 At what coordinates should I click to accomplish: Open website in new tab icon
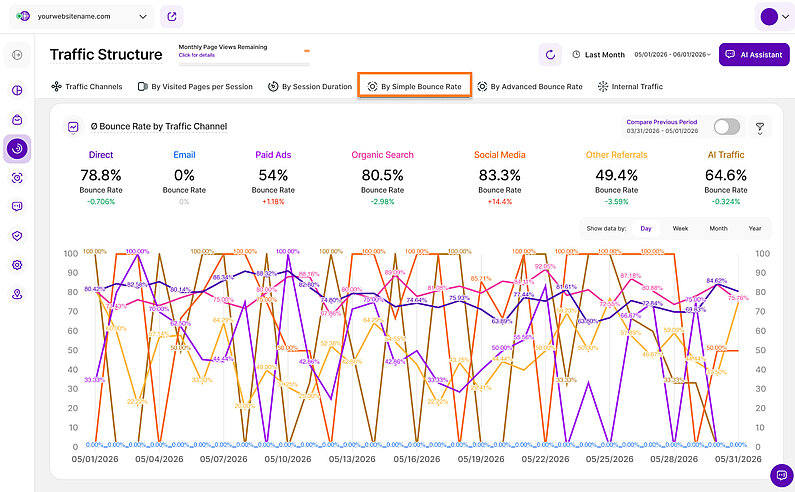(x=172, y=17)
